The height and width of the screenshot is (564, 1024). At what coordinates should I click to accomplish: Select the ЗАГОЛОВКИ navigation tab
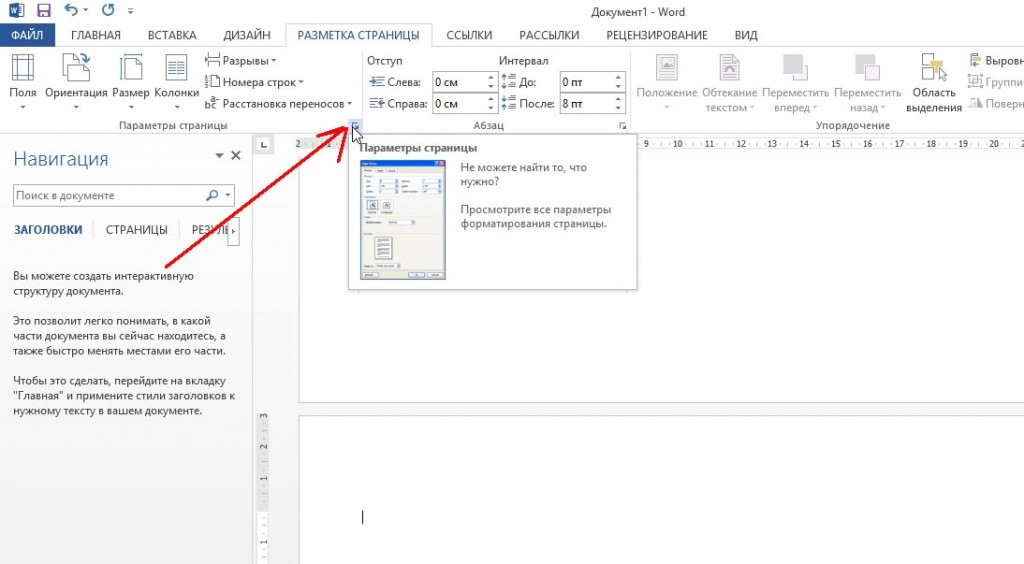coord(48,230)
